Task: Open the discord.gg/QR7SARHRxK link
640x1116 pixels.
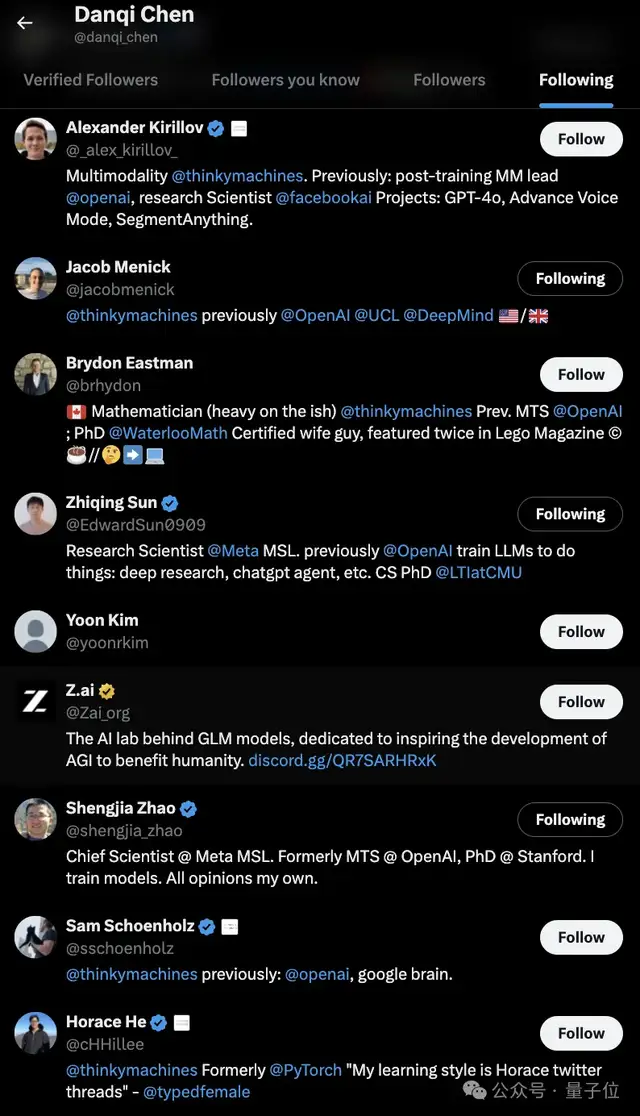Action: tap(342, 761)
